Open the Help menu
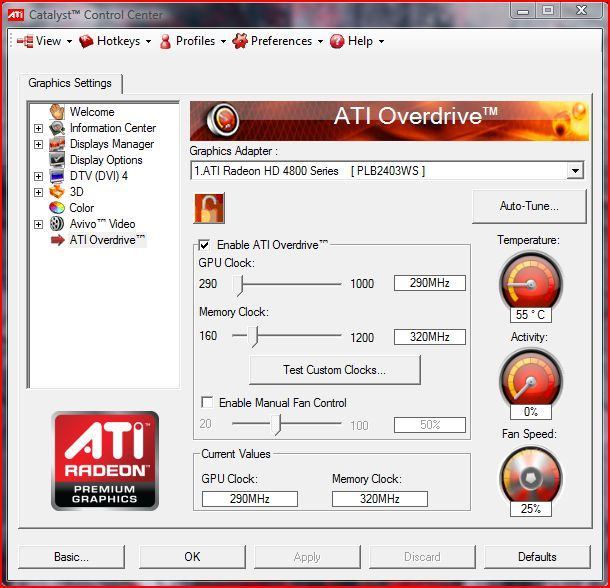The image size is (610, 588). pos(357,41)
